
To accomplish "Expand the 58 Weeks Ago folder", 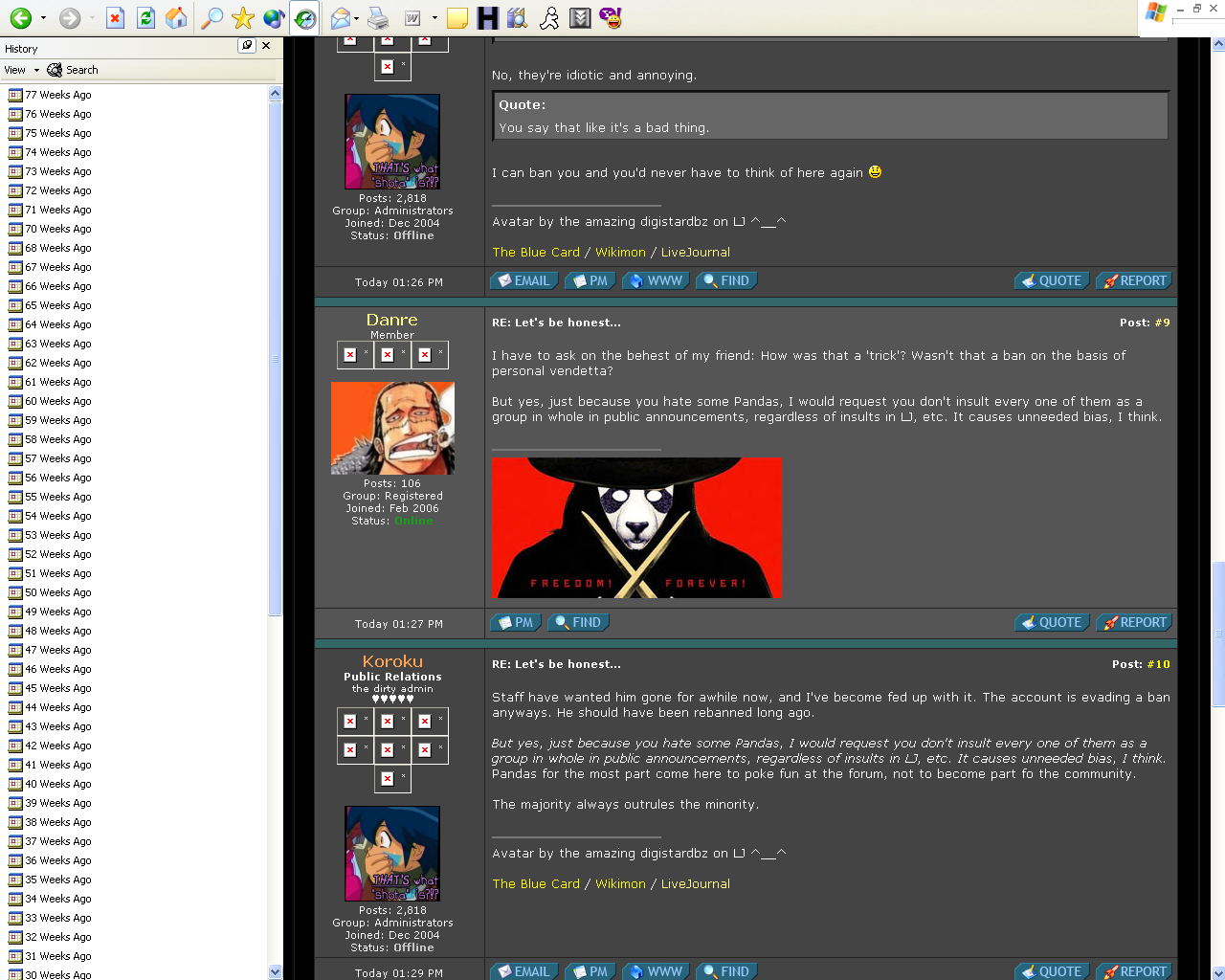I will pyautogui.click(x=50, y=439).
